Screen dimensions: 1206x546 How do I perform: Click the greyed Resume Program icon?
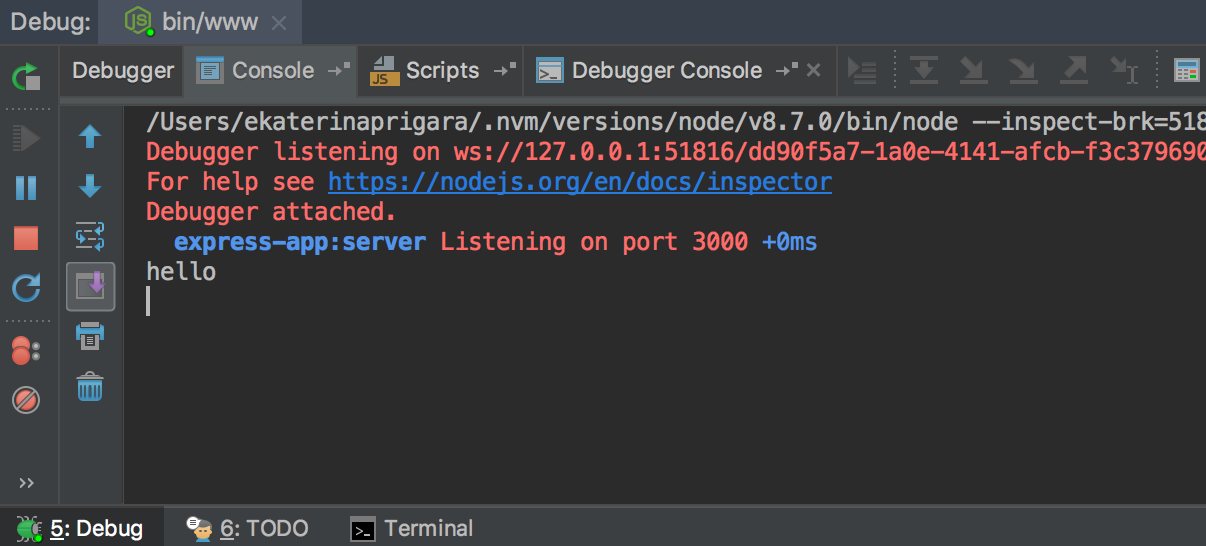tap(26, 137)
